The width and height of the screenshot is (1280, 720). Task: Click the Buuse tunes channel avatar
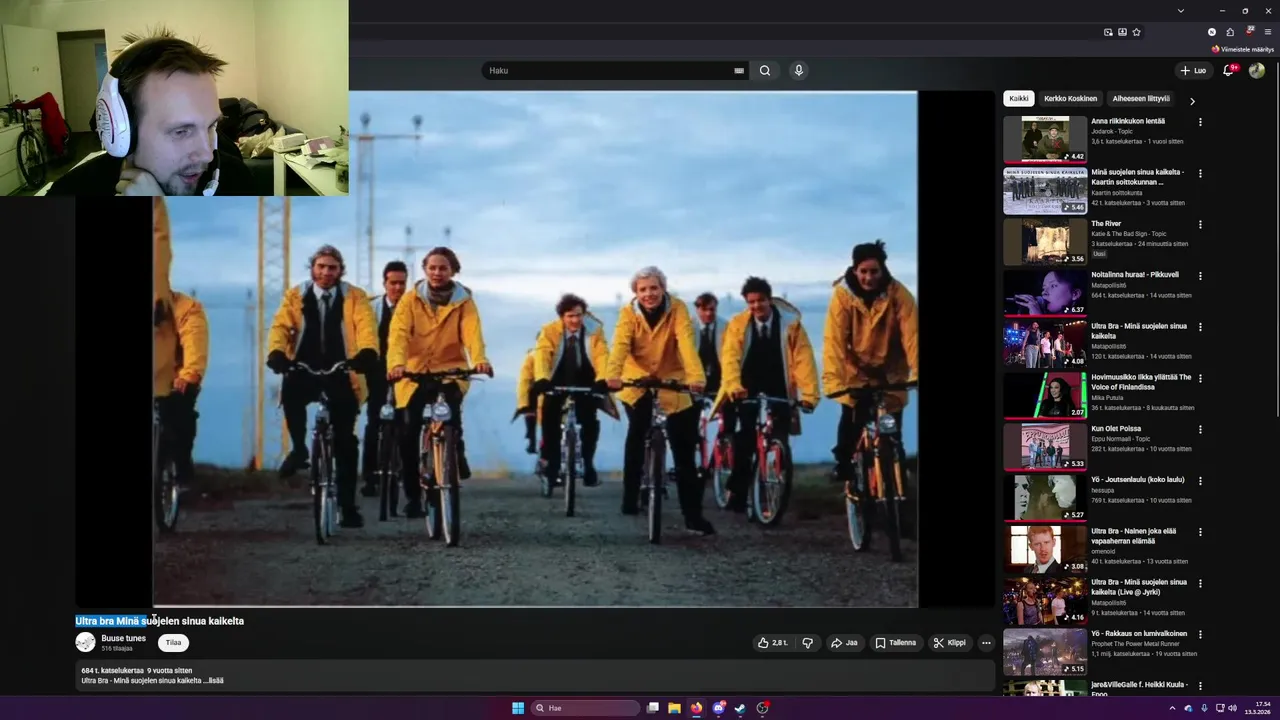85,642
